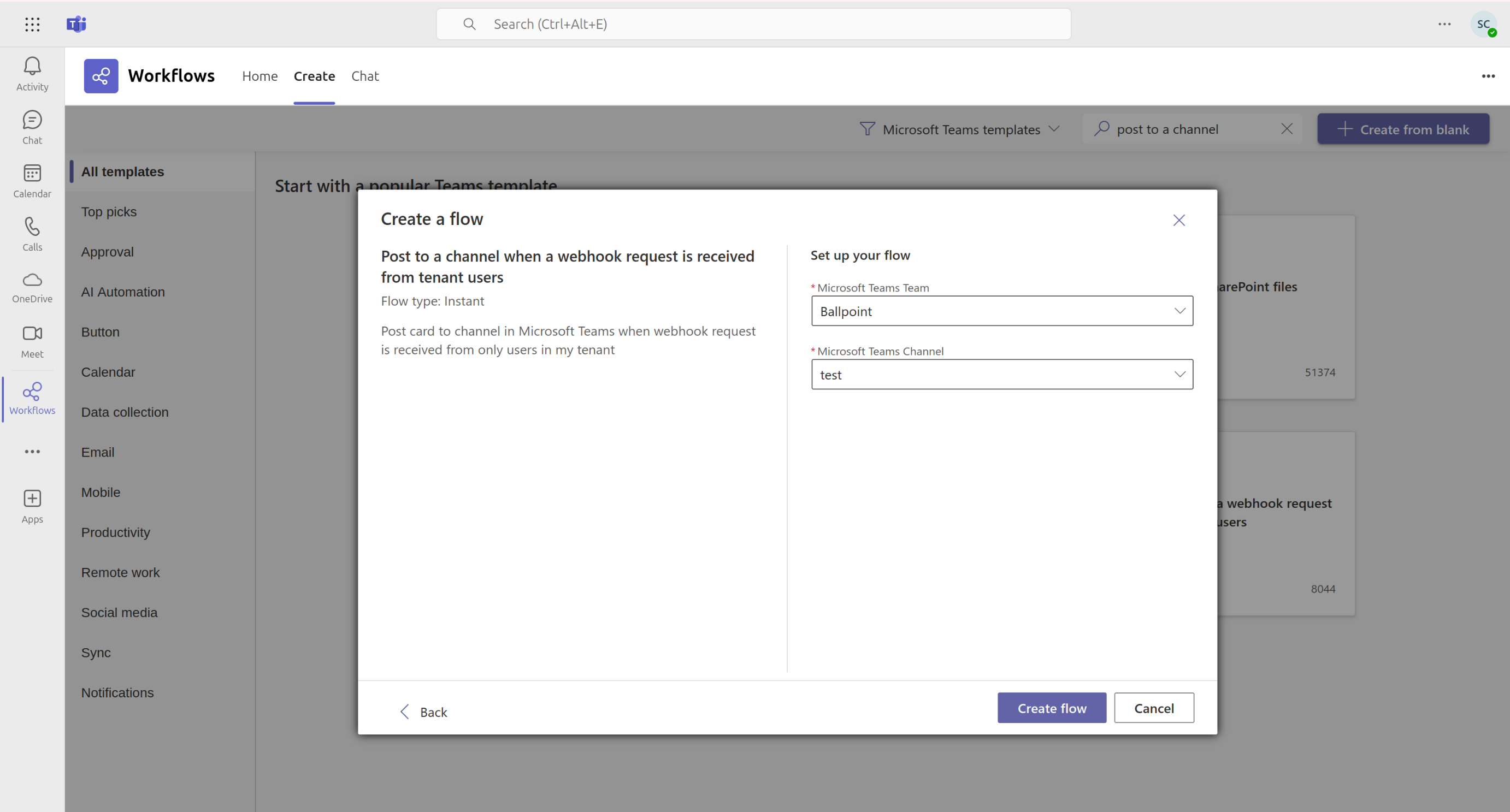Open the Activity feed
Image resolution: width=1510 pixels, height=812 pixels.
(x=32, y=73)
